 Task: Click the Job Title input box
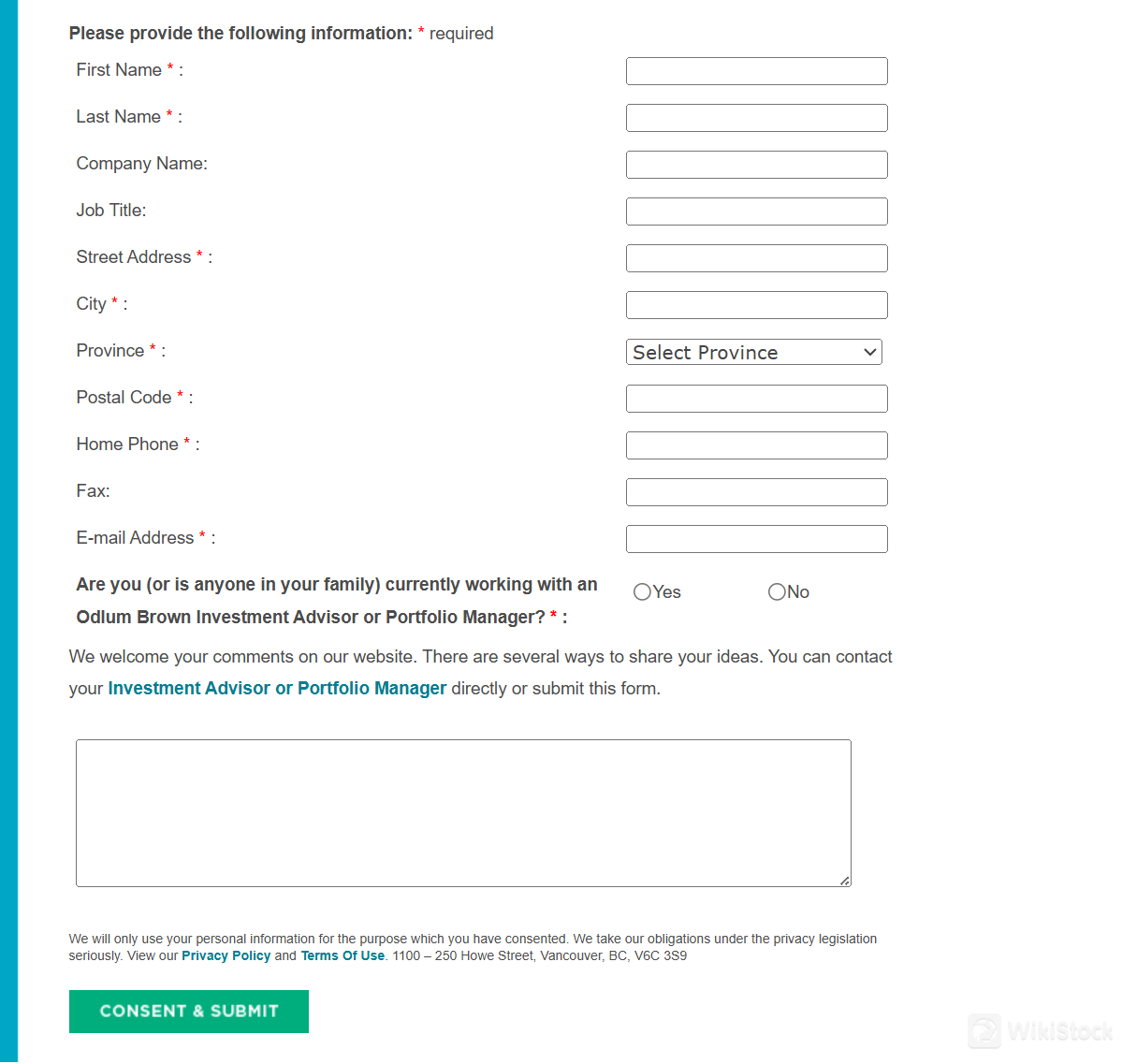(756, 211)
